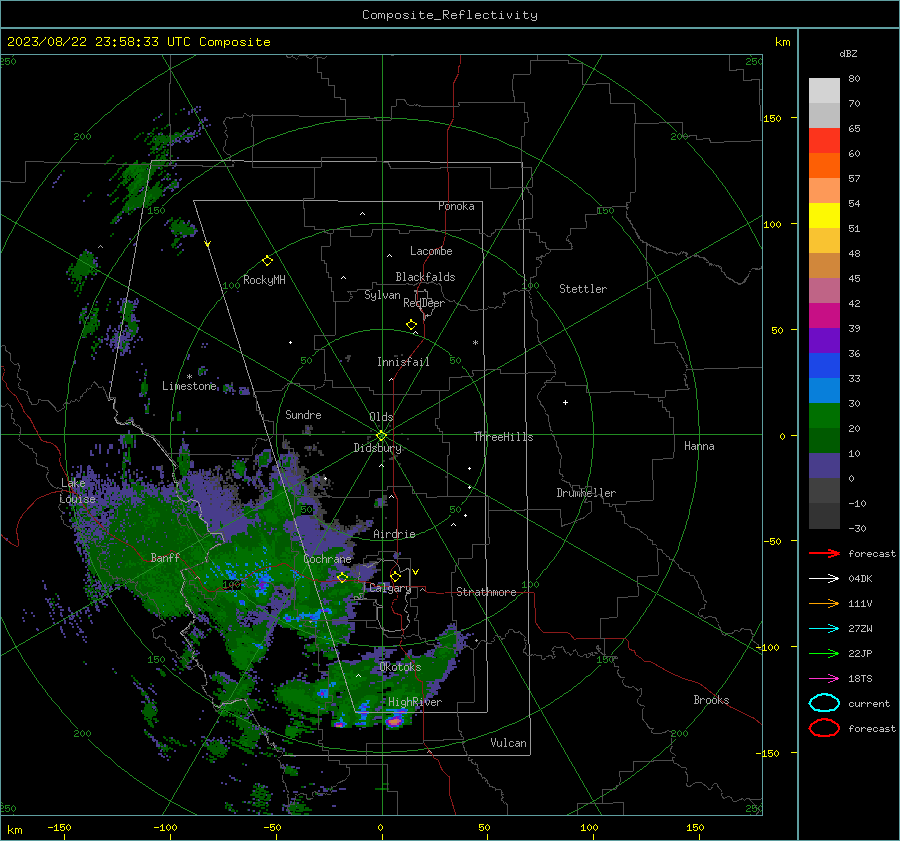The image size is (900, 841).
Task: Click the Calgary city label
Action: [x=390, y=588]
